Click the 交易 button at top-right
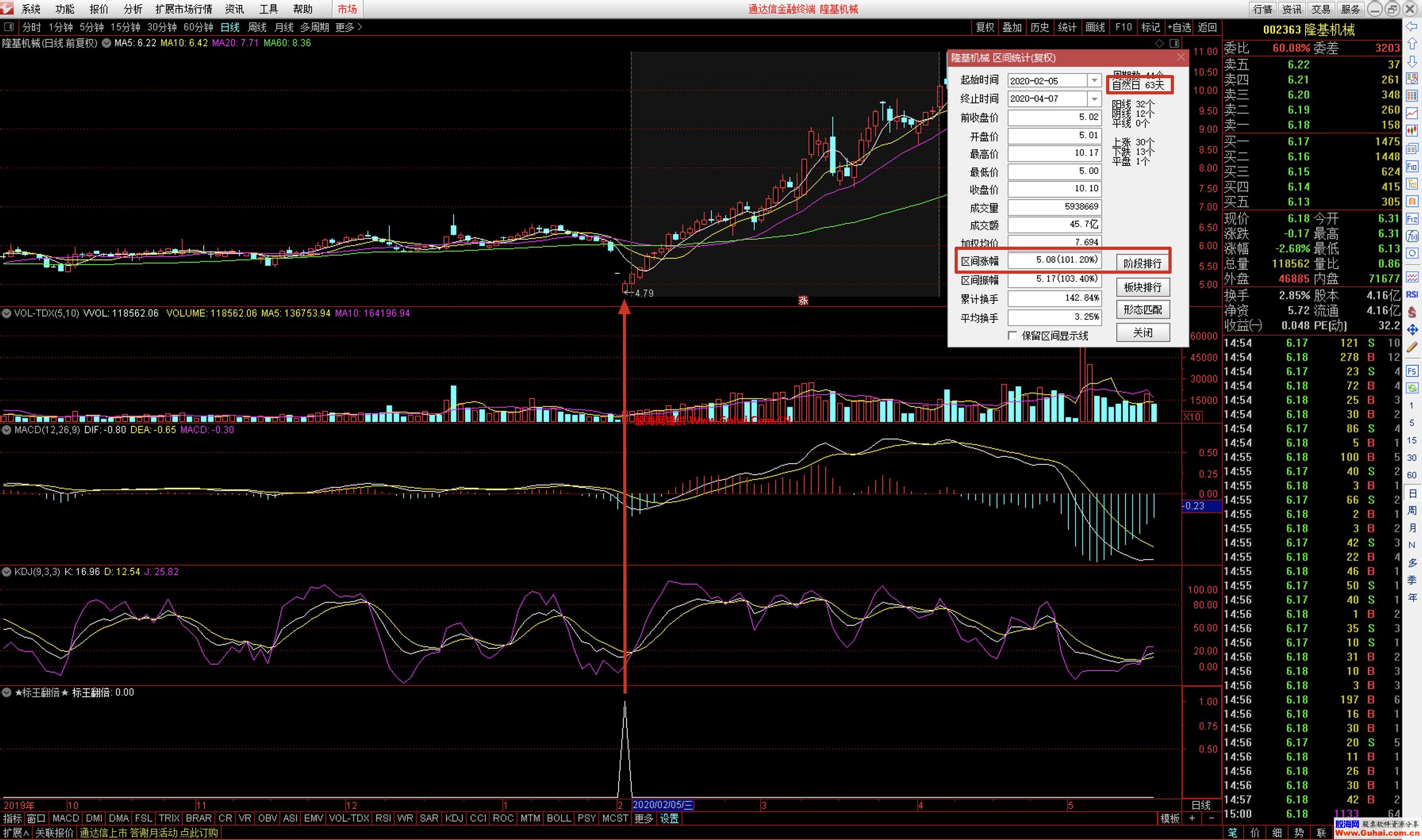 [x=1321, y=9]
